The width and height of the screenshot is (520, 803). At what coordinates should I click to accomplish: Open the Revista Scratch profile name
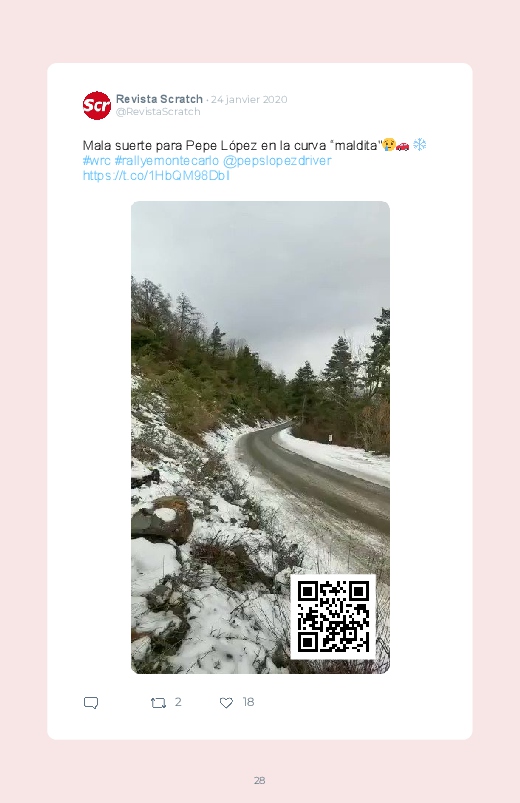tap(159, 99)
